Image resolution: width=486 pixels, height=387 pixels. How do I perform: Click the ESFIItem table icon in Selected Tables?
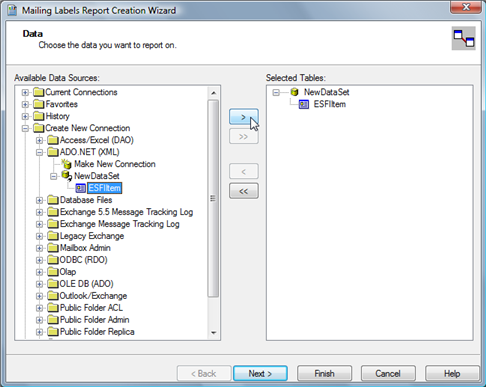(x=304, y=104)
